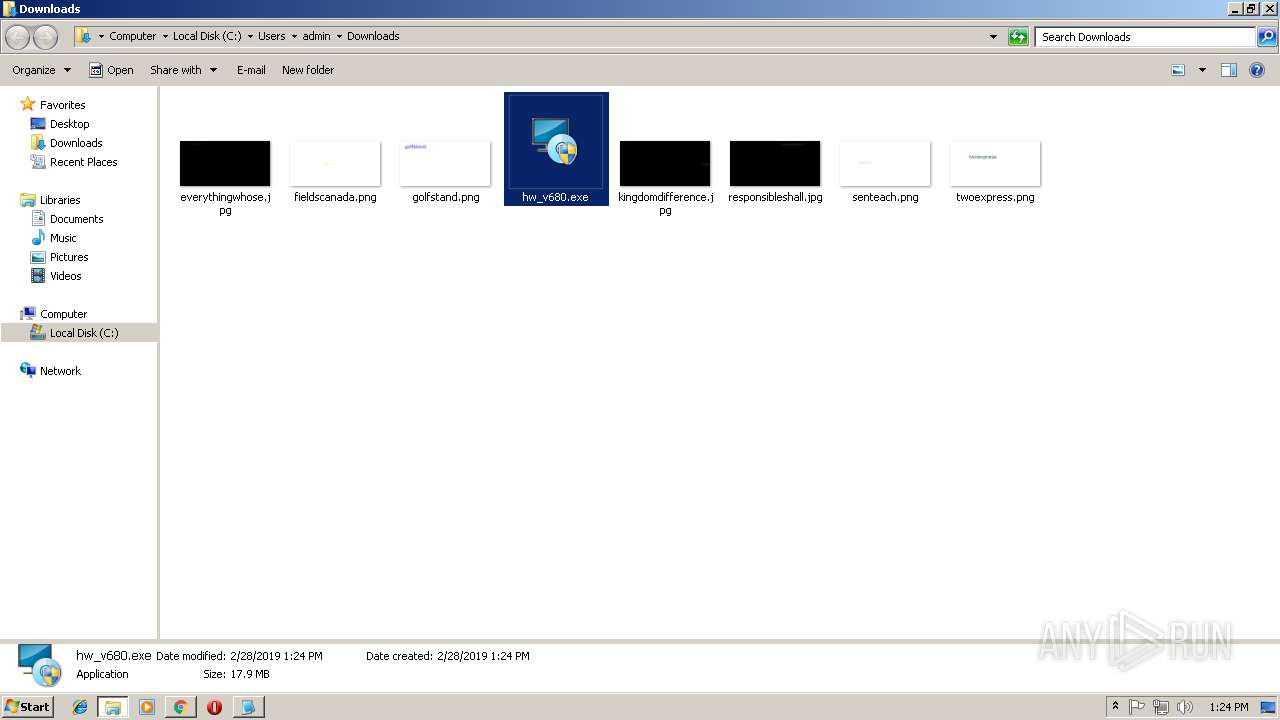Select kingdomdifference.jpg thumbnail
1280x720 pixels.
coord(665,163)
